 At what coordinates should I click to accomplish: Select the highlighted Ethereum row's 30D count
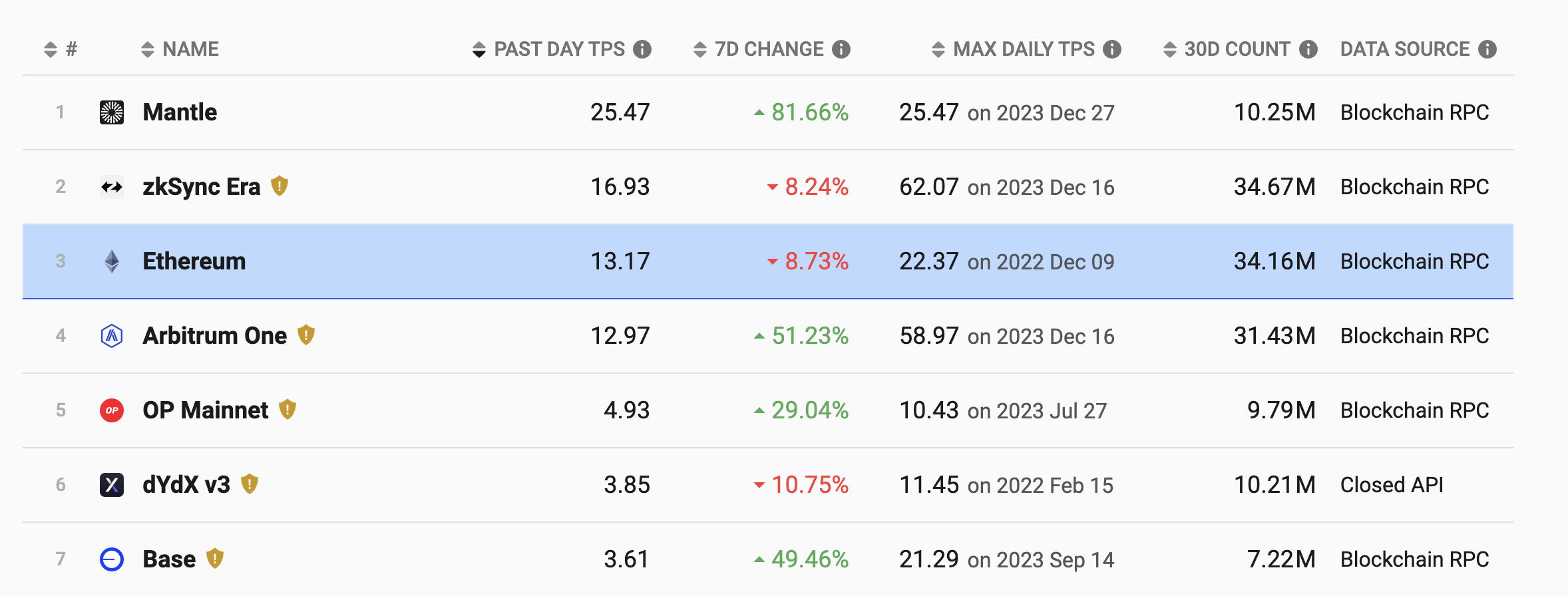tap(1274, 261)
